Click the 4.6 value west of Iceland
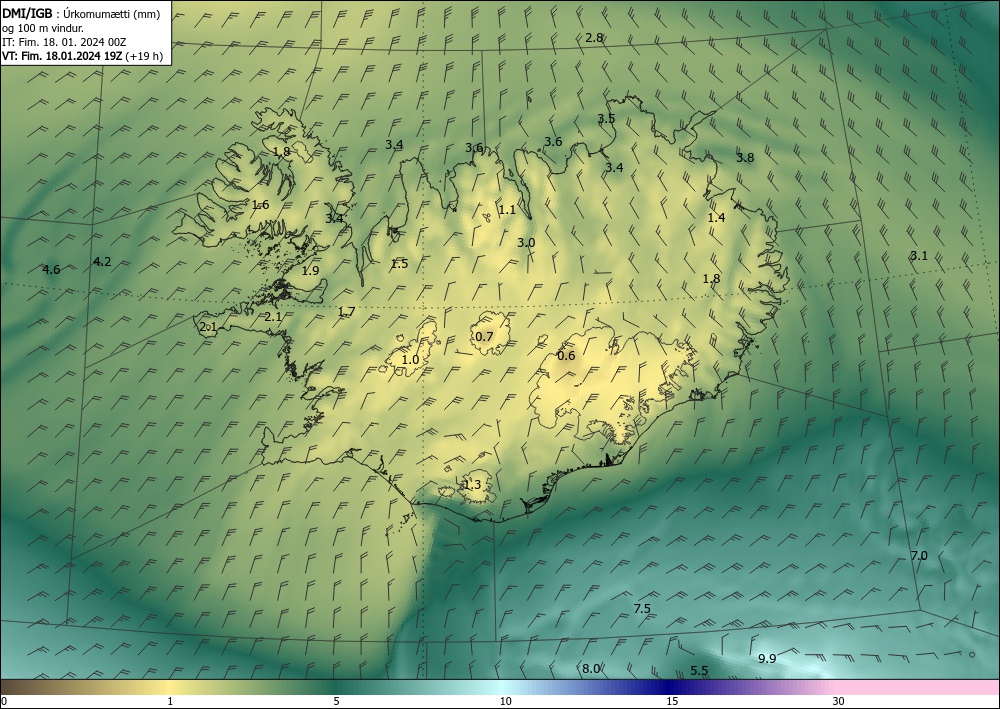The height and width of the screenshot is (709, 1000). coord(51,270)
